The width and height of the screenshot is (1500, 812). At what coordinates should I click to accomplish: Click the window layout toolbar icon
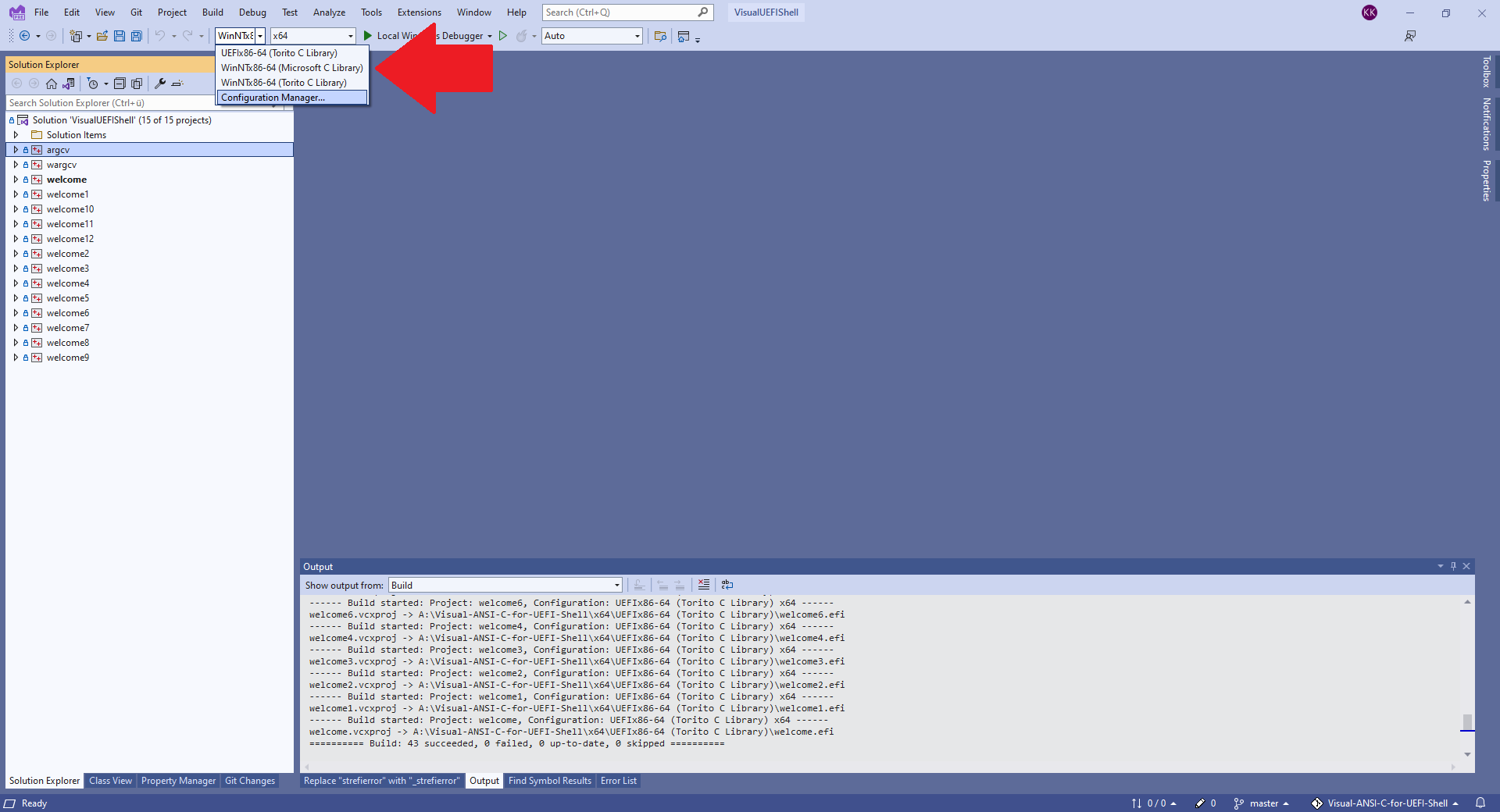pos(684,36)
